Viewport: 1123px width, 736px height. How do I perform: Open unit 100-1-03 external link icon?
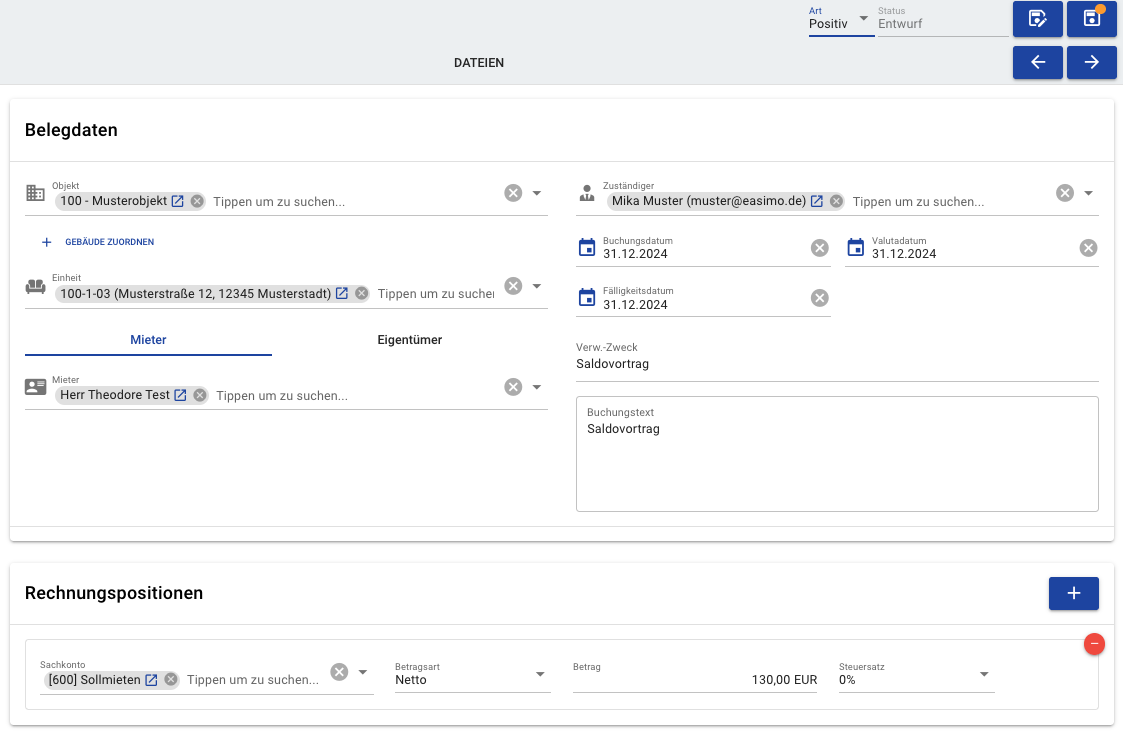coord(342,294)
